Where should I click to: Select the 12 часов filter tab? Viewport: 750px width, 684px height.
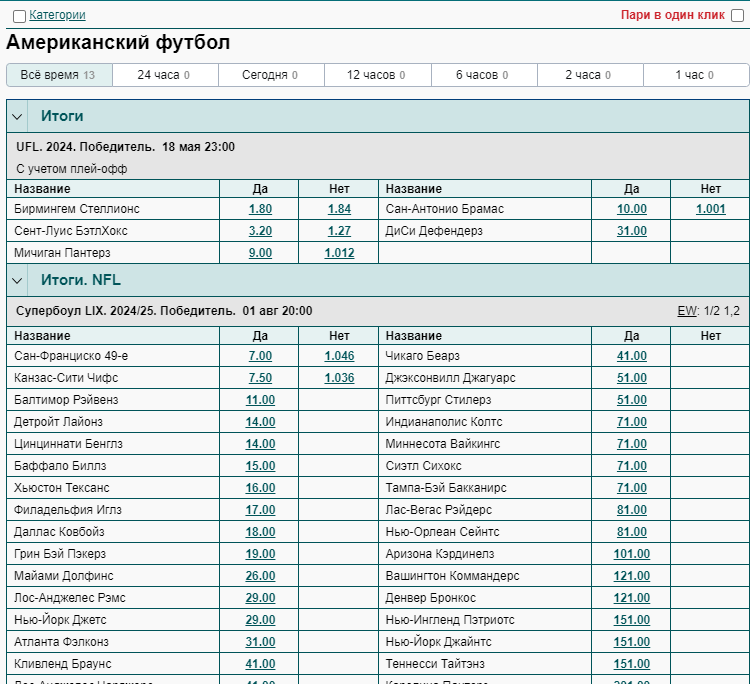tap(378, 75)
